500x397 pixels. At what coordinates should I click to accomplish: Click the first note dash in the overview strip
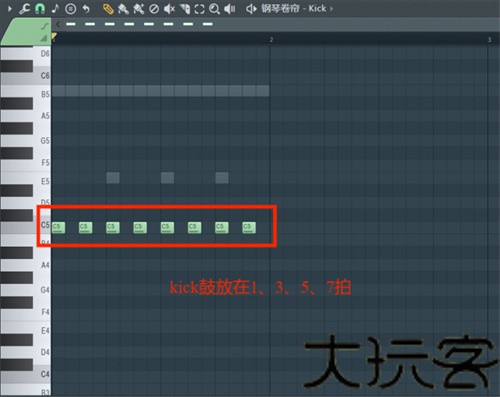click(x=71, y=24)
